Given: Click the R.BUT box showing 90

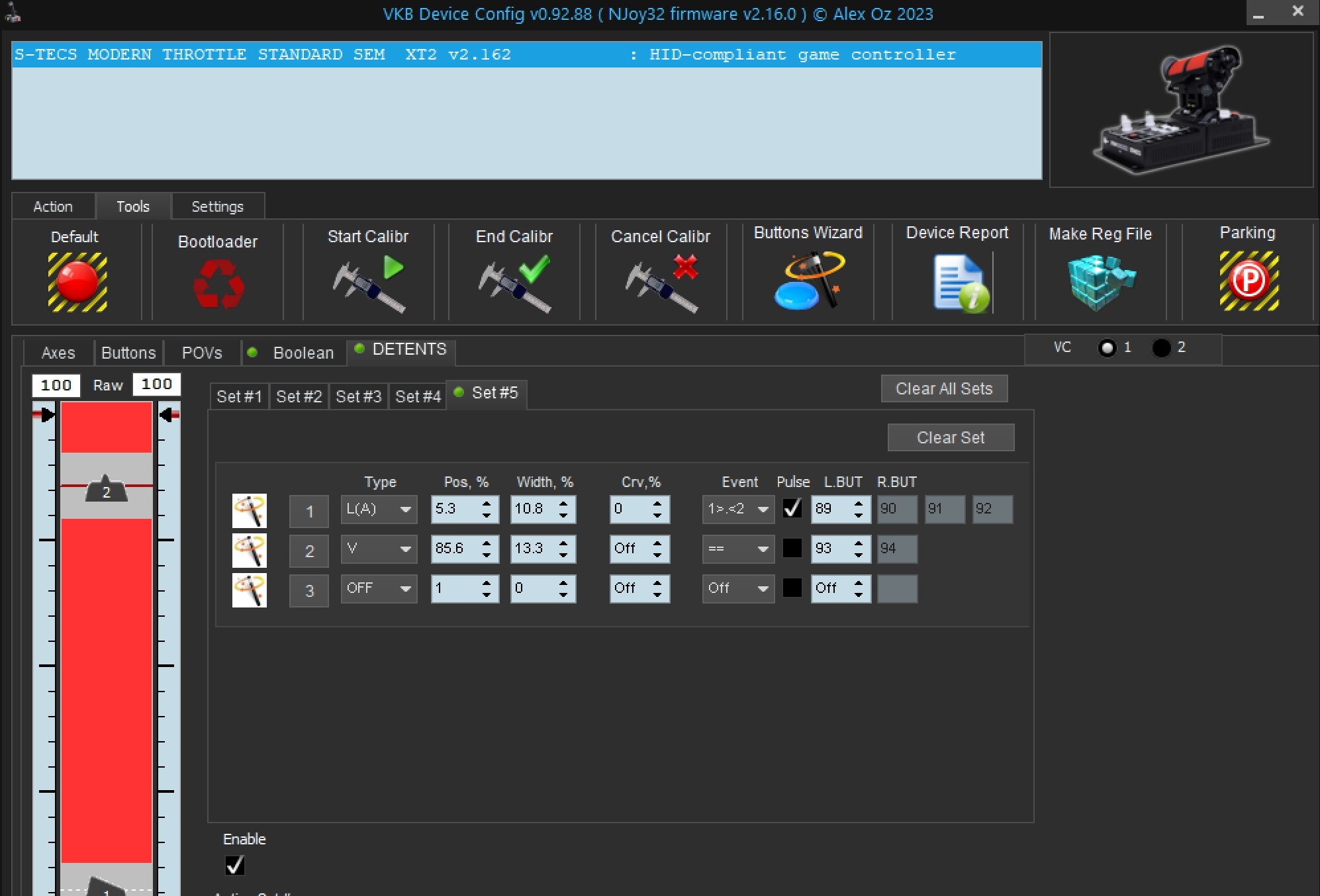Looking at the screenshot, I should [x=898, y=509].
